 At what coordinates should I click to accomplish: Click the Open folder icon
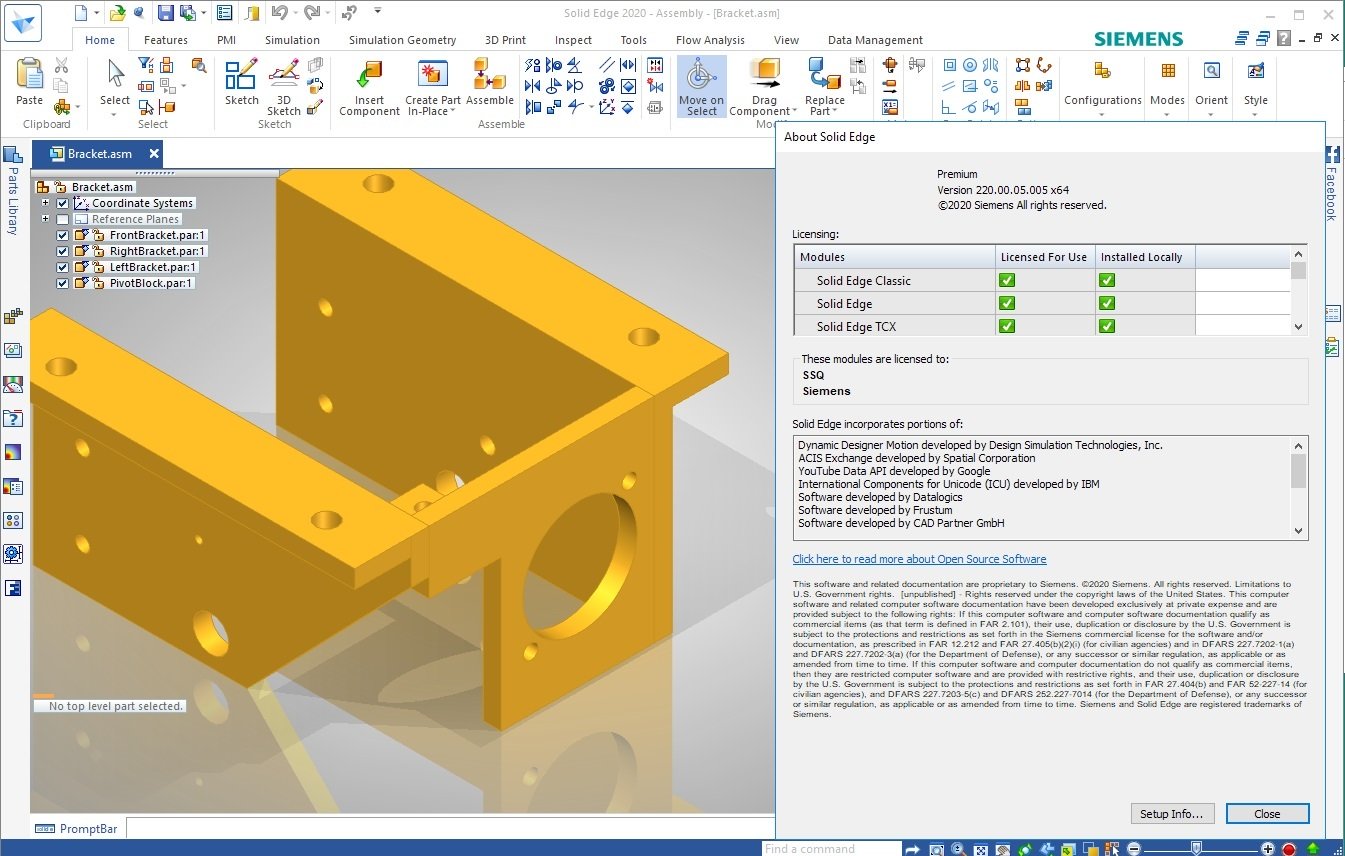tap(117, 13)
